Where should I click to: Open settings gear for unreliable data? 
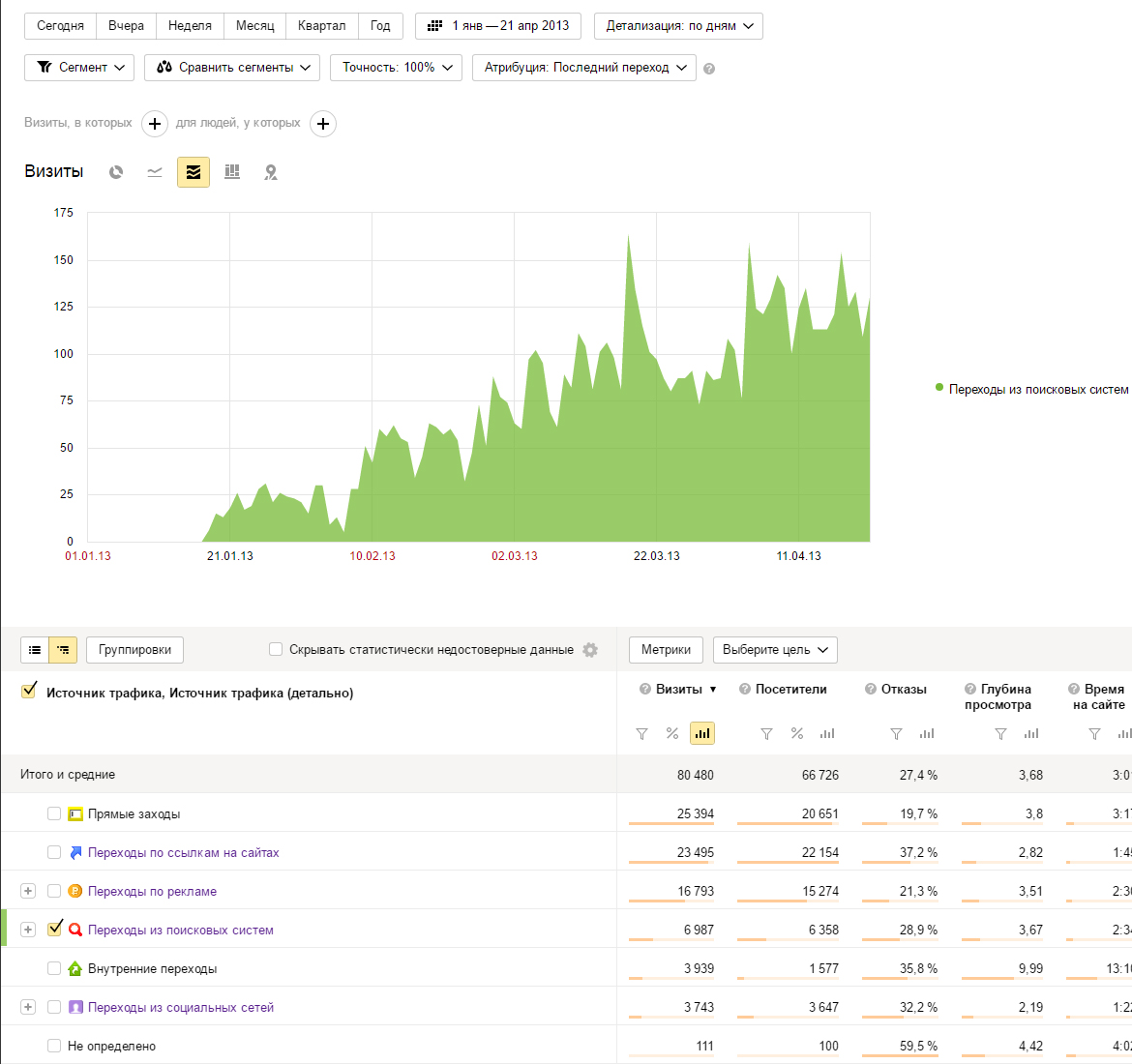[x=590, y=650]
